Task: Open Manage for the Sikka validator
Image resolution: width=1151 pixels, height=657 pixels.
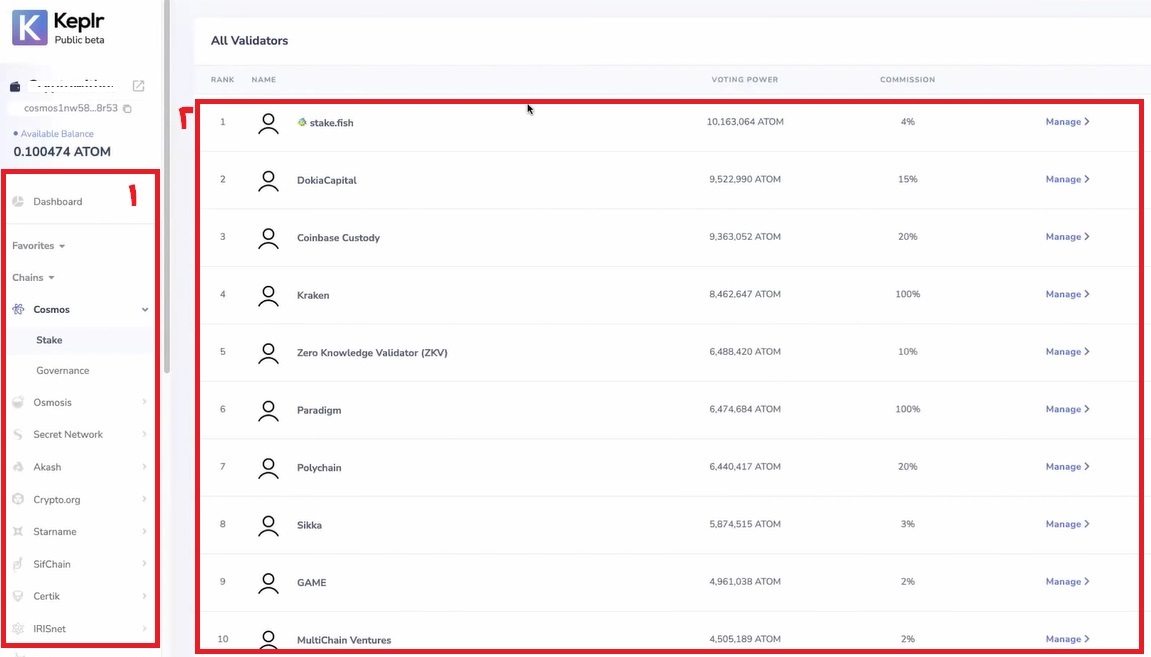Action: (x=1067, y=524)
